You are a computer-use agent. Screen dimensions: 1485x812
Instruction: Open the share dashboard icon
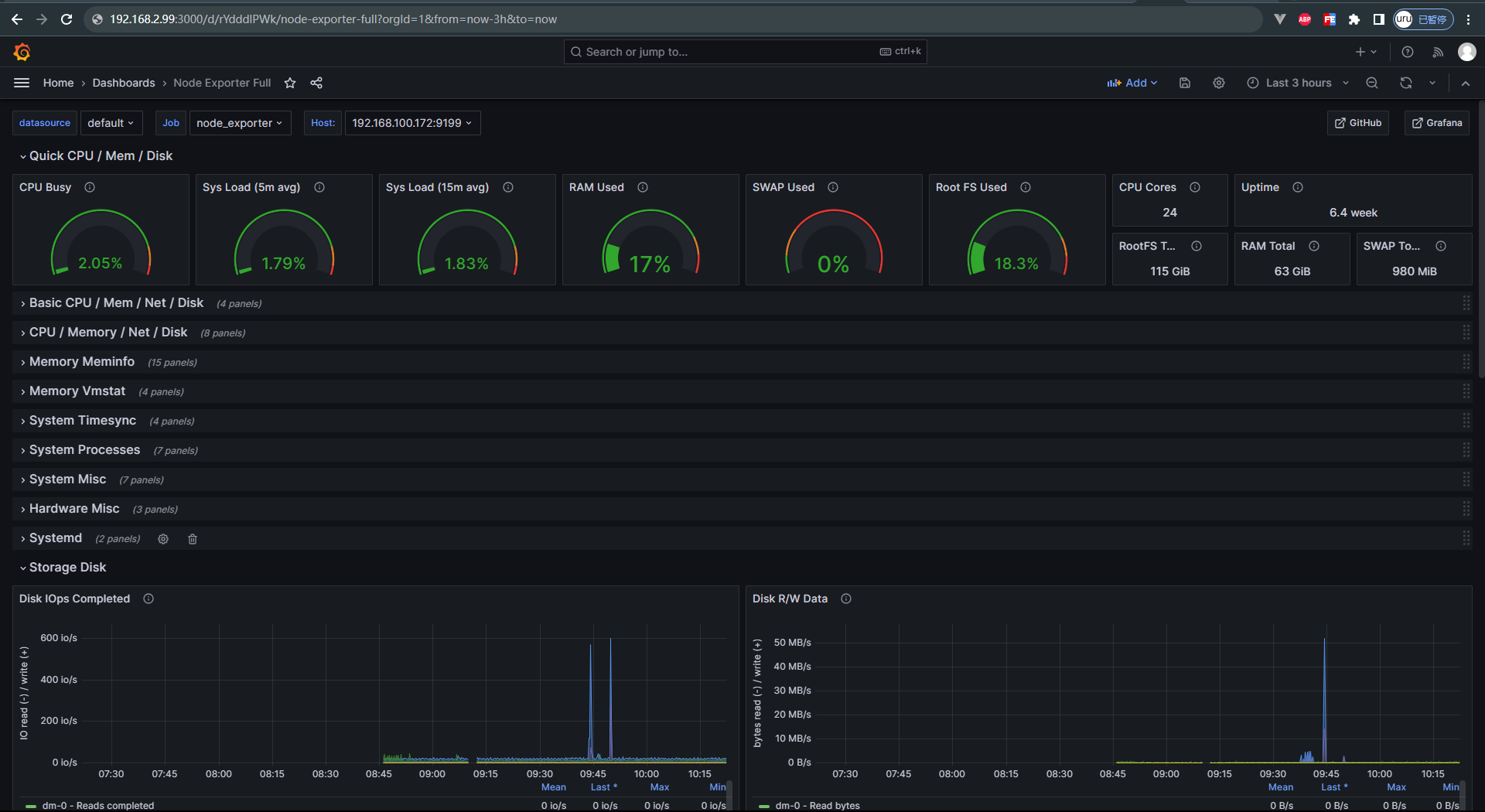[x=316, y=83]
